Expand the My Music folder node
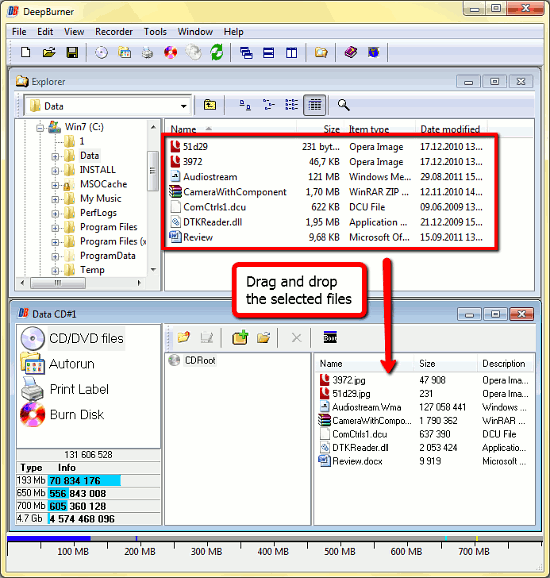This screenshot has height=578, width=550. (55, 200)
